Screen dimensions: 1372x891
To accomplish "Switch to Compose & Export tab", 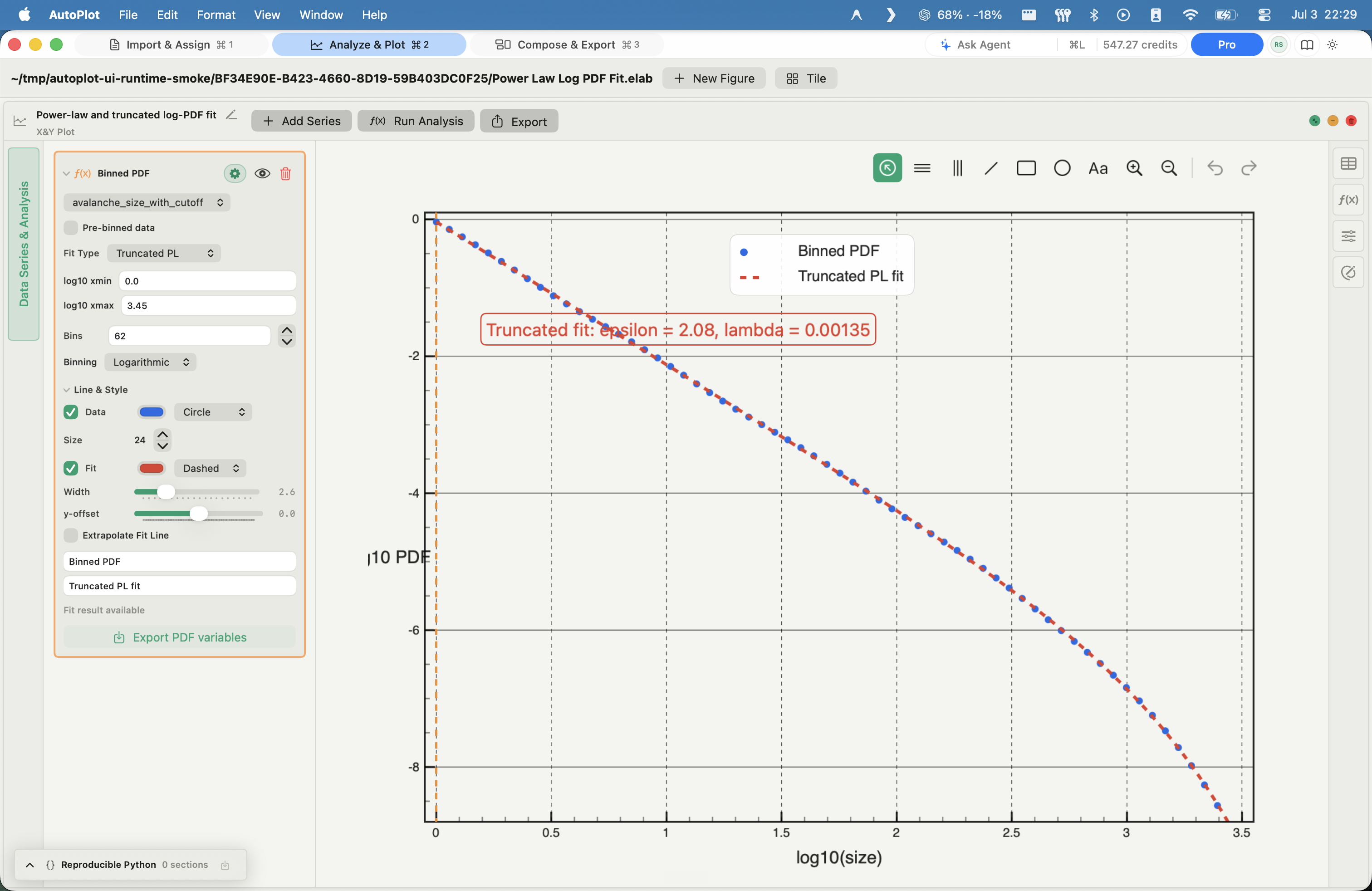I will [567, 44].
